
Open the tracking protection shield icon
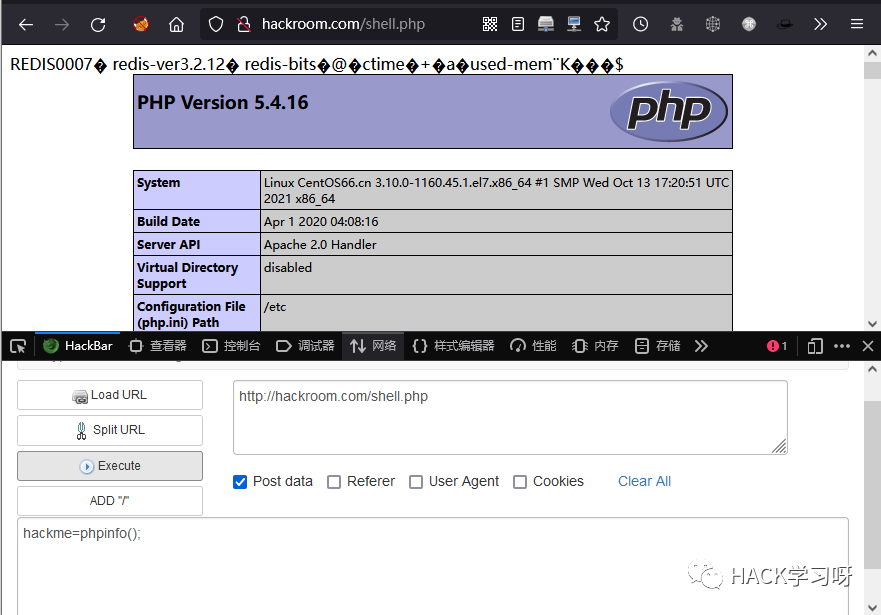pyautogui.click(x=216, y=24)
